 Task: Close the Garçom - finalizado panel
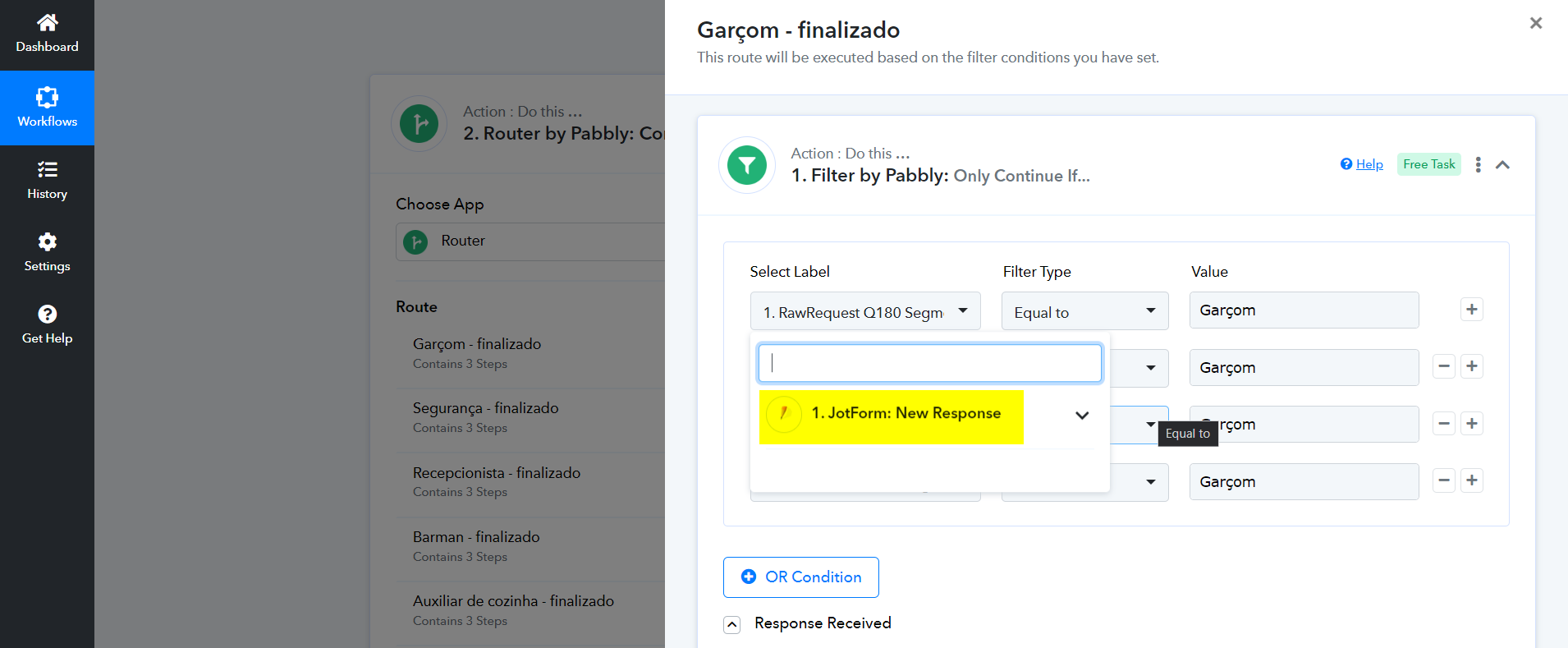(1536, 23)
